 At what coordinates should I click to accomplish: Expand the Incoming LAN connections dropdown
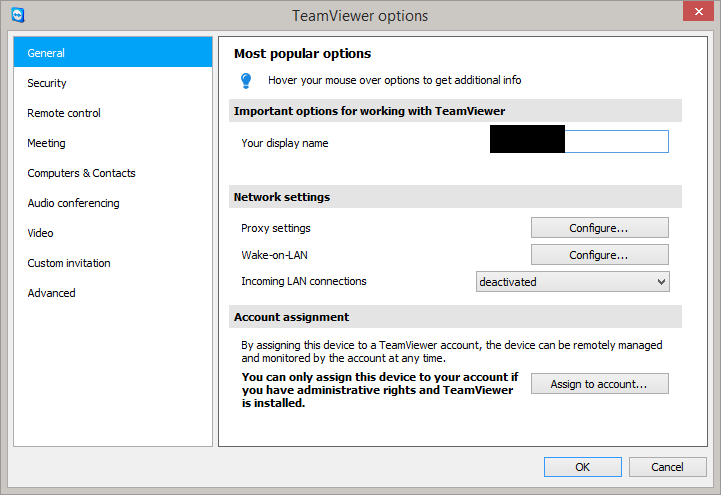tap(572, 282)
